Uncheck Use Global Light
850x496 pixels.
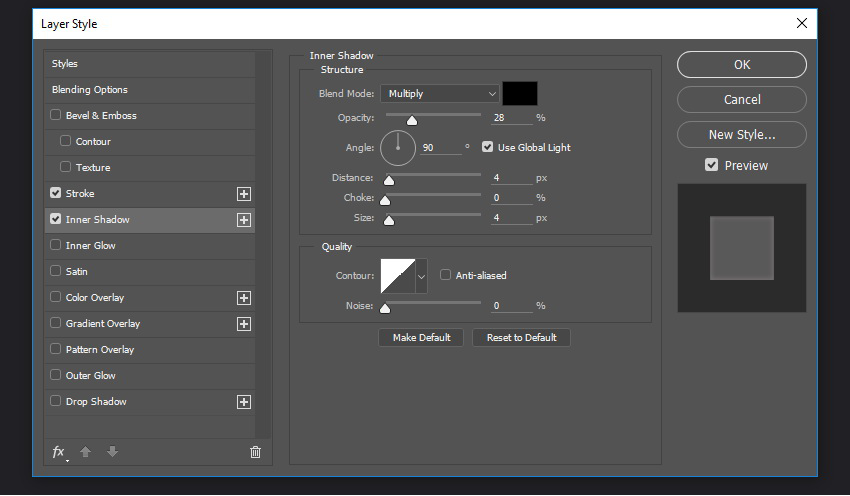[x=487, y=147]
